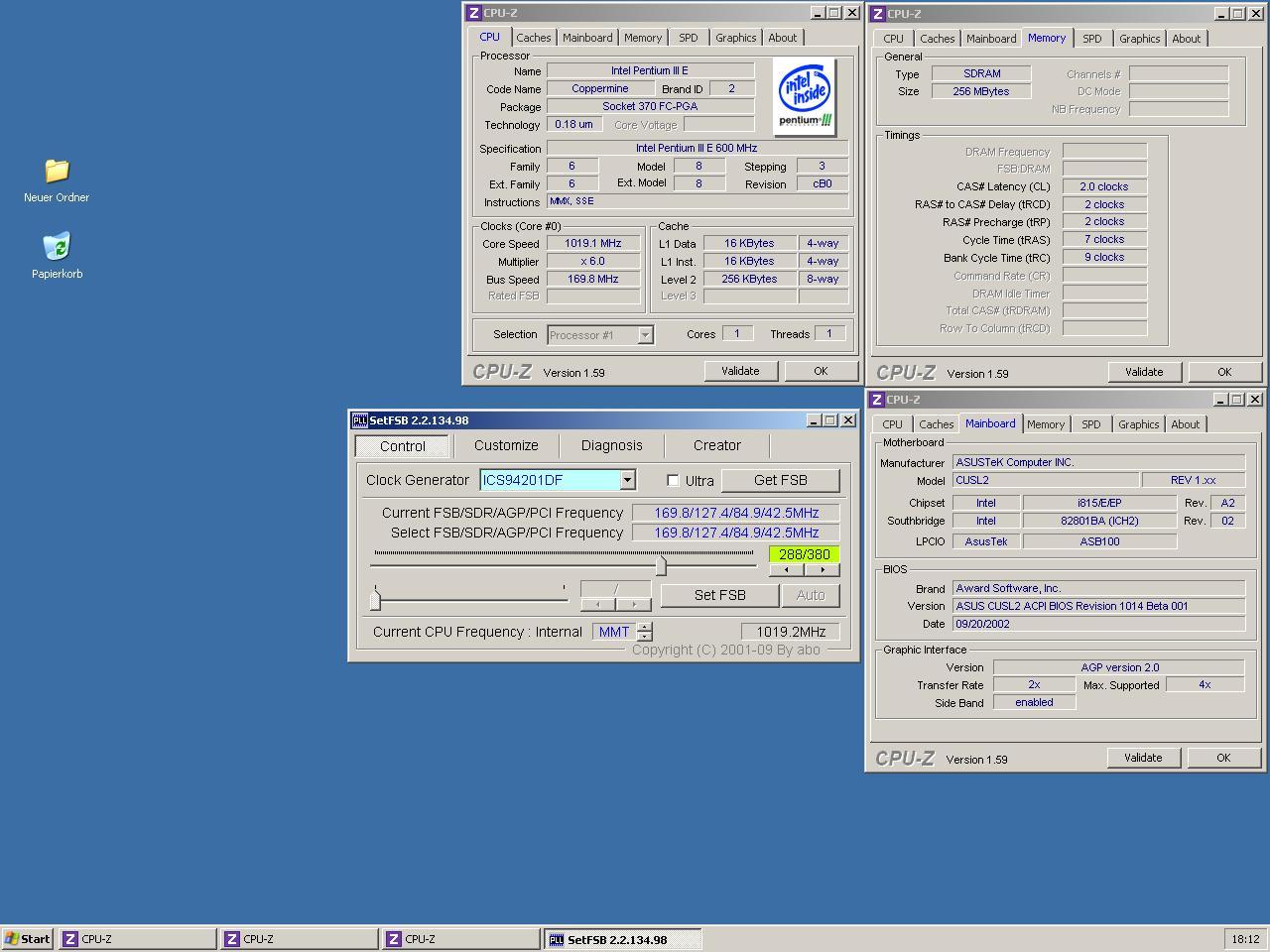Open the Clock Generator dropdown
1270x952 pixels.
click(x=627, y=480)
